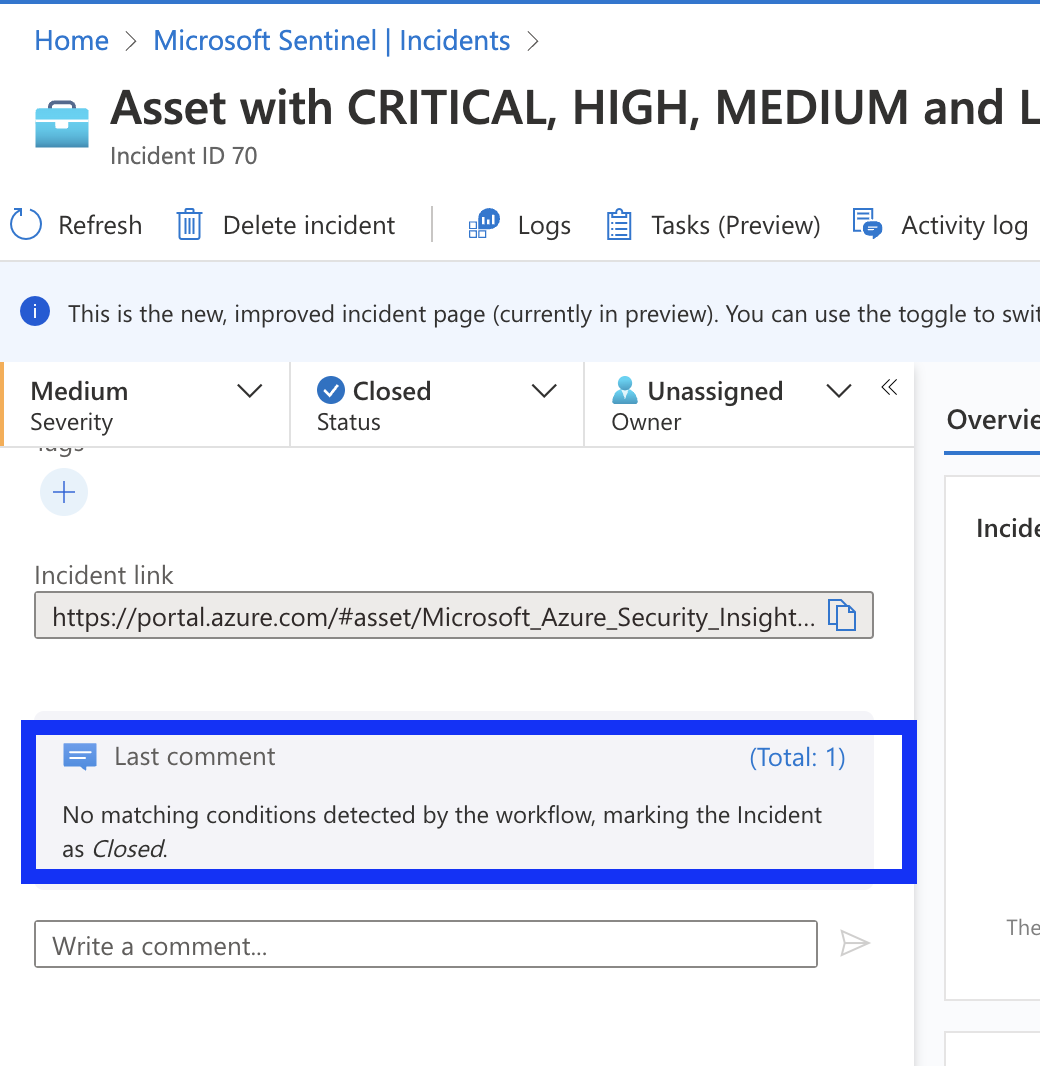Click the Last comment speech bubble icon

pyautogui.click(x=80, y=757)
